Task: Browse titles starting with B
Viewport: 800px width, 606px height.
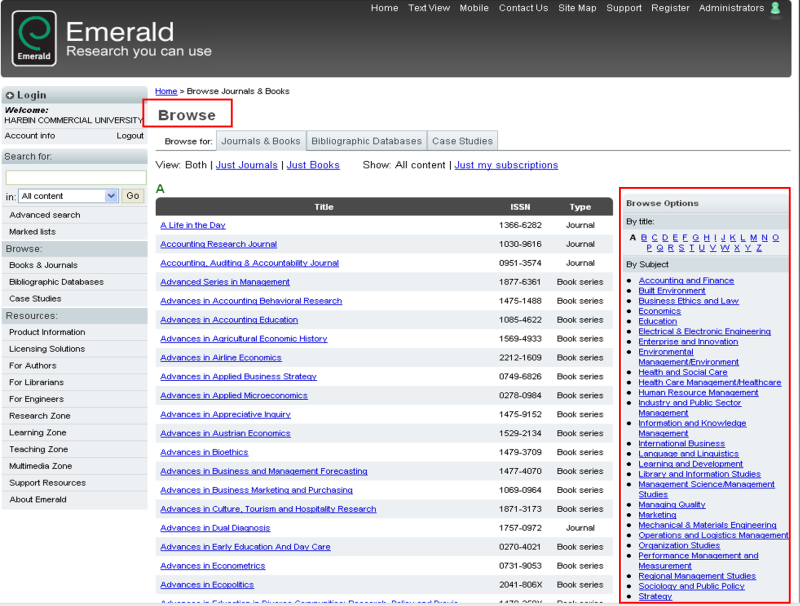Action: (x=644, y=238)
